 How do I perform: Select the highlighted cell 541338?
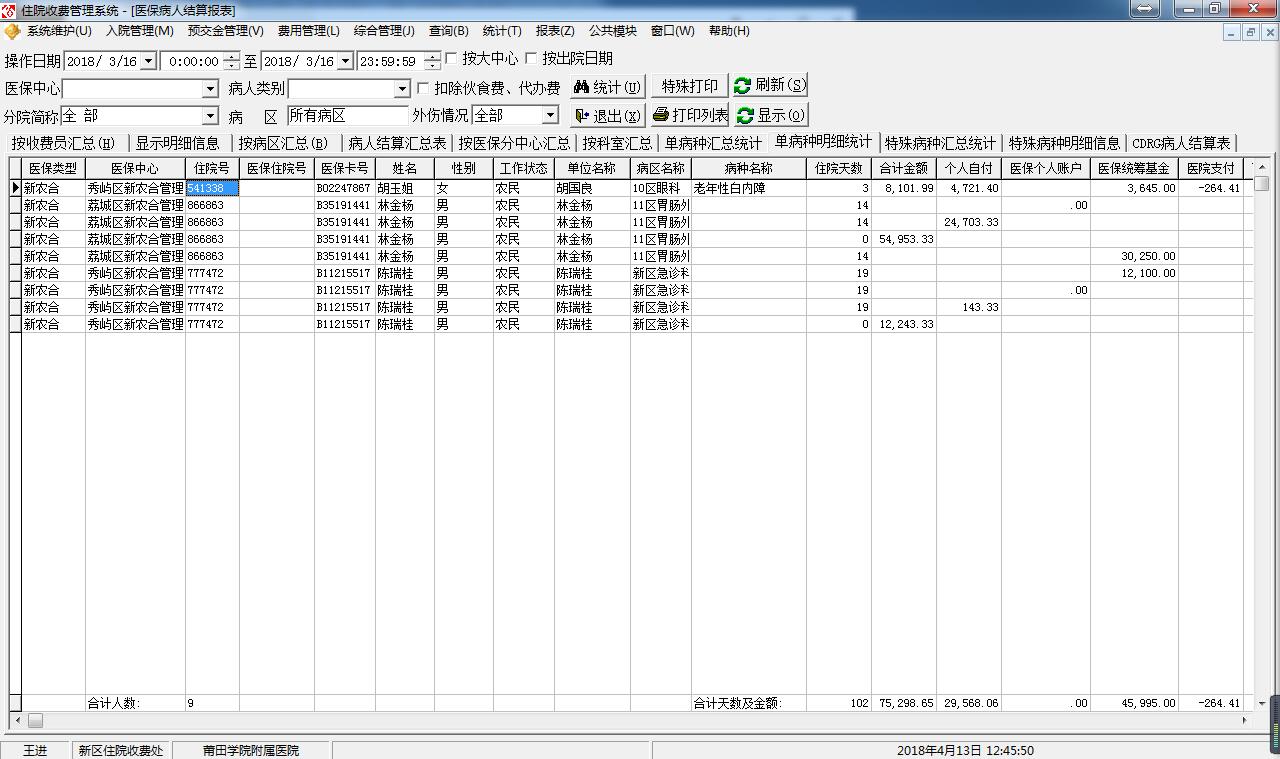coord(212,188)
